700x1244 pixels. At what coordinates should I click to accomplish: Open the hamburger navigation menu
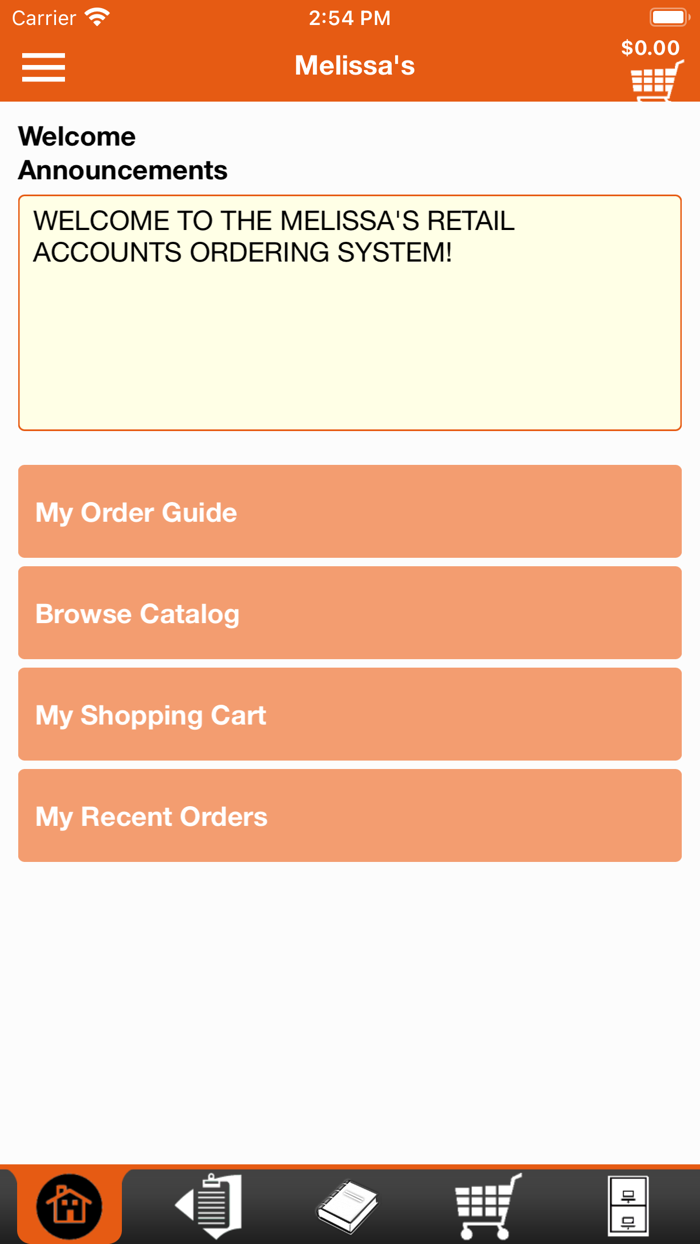point(43,68)
